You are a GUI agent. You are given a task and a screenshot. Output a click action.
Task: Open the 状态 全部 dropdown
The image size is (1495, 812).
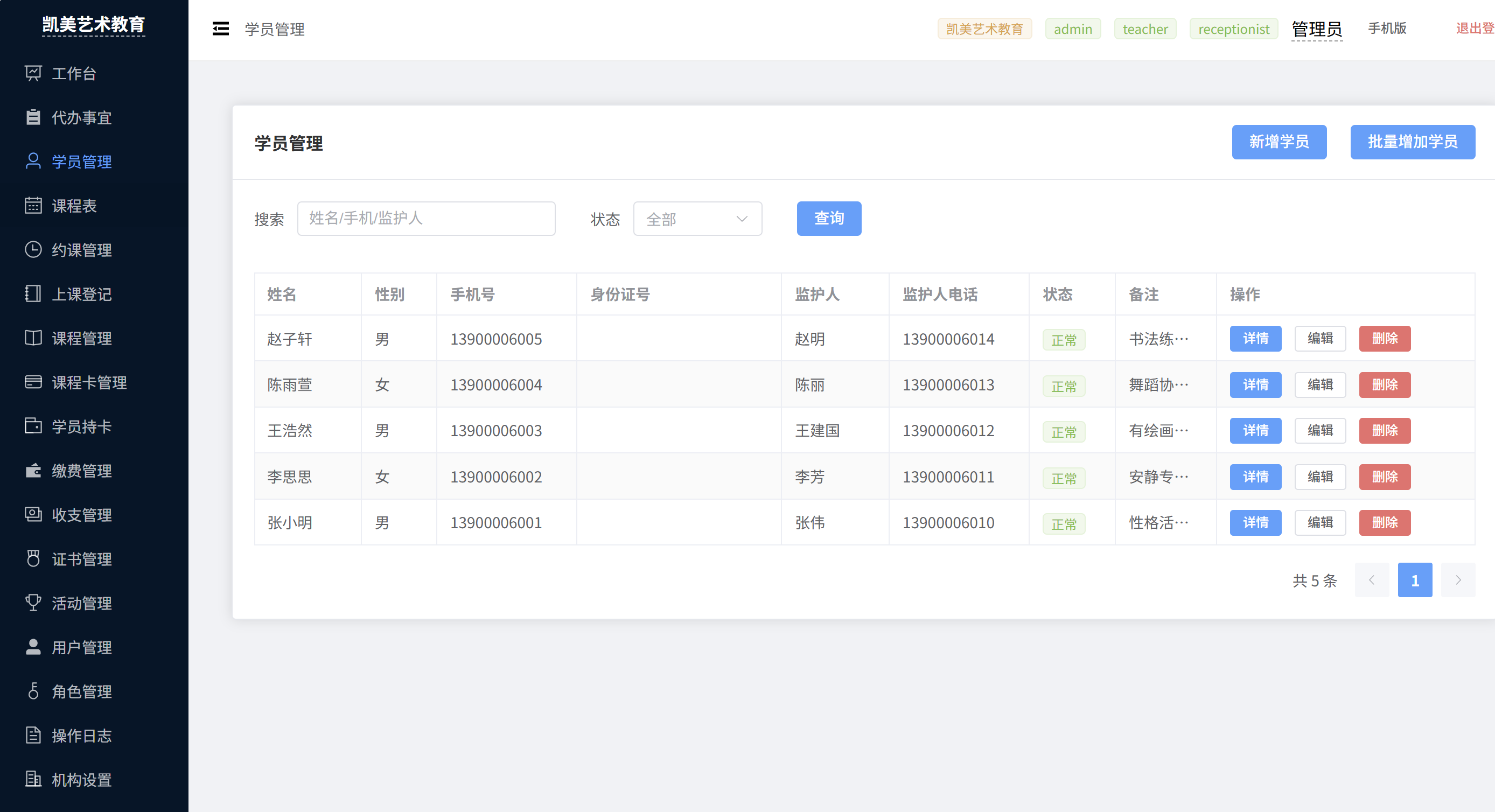click(697, 219)
